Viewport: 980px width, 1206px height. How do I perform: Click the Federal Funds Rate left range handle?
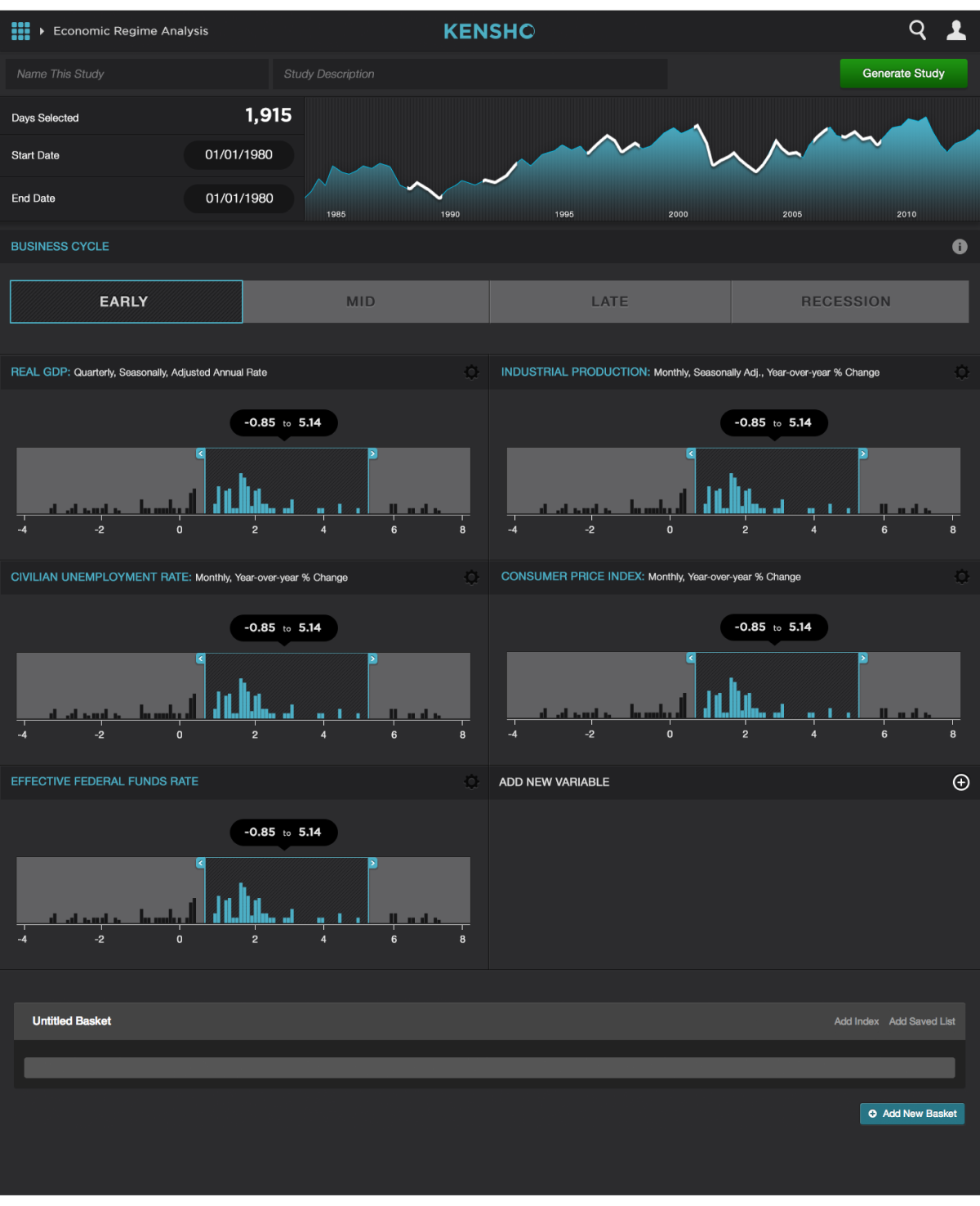click(200, 863)
